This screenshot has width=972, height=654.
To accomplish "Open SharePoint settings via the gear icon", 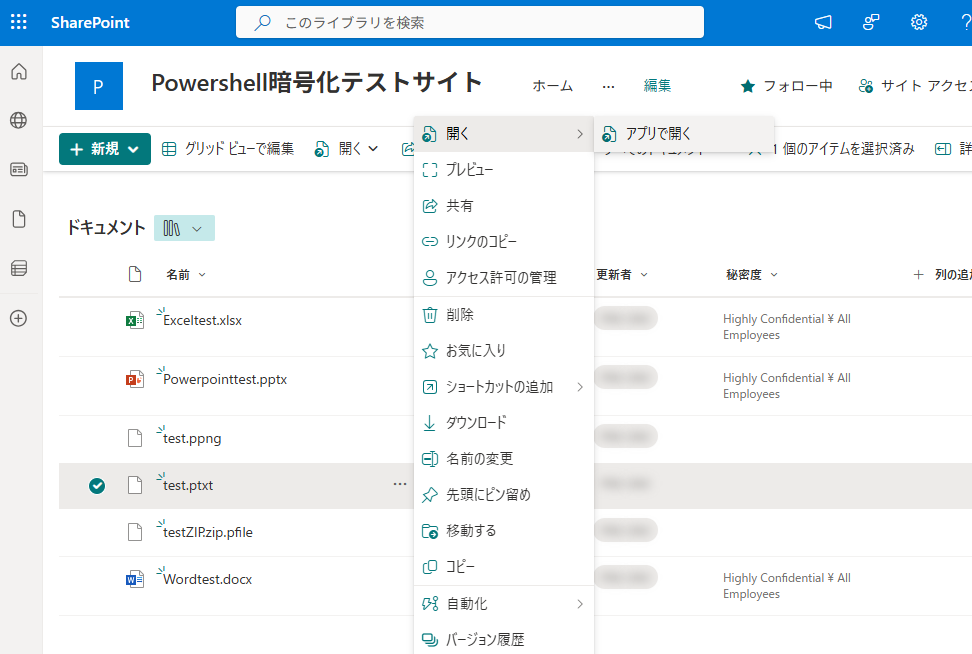I will (x=918, y=22).
